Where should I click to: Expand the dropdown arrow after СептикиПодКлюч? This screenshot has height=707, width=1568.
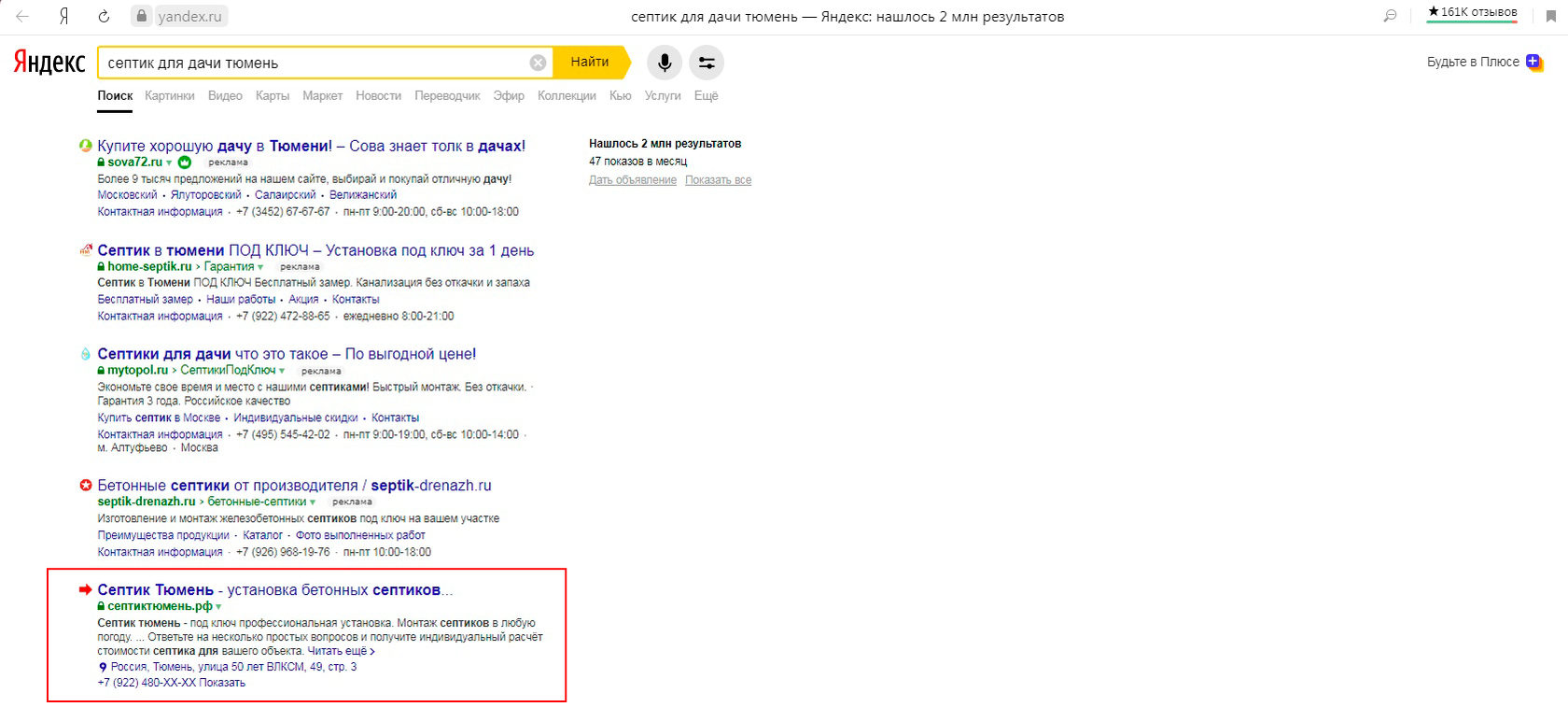coord(282,371)
